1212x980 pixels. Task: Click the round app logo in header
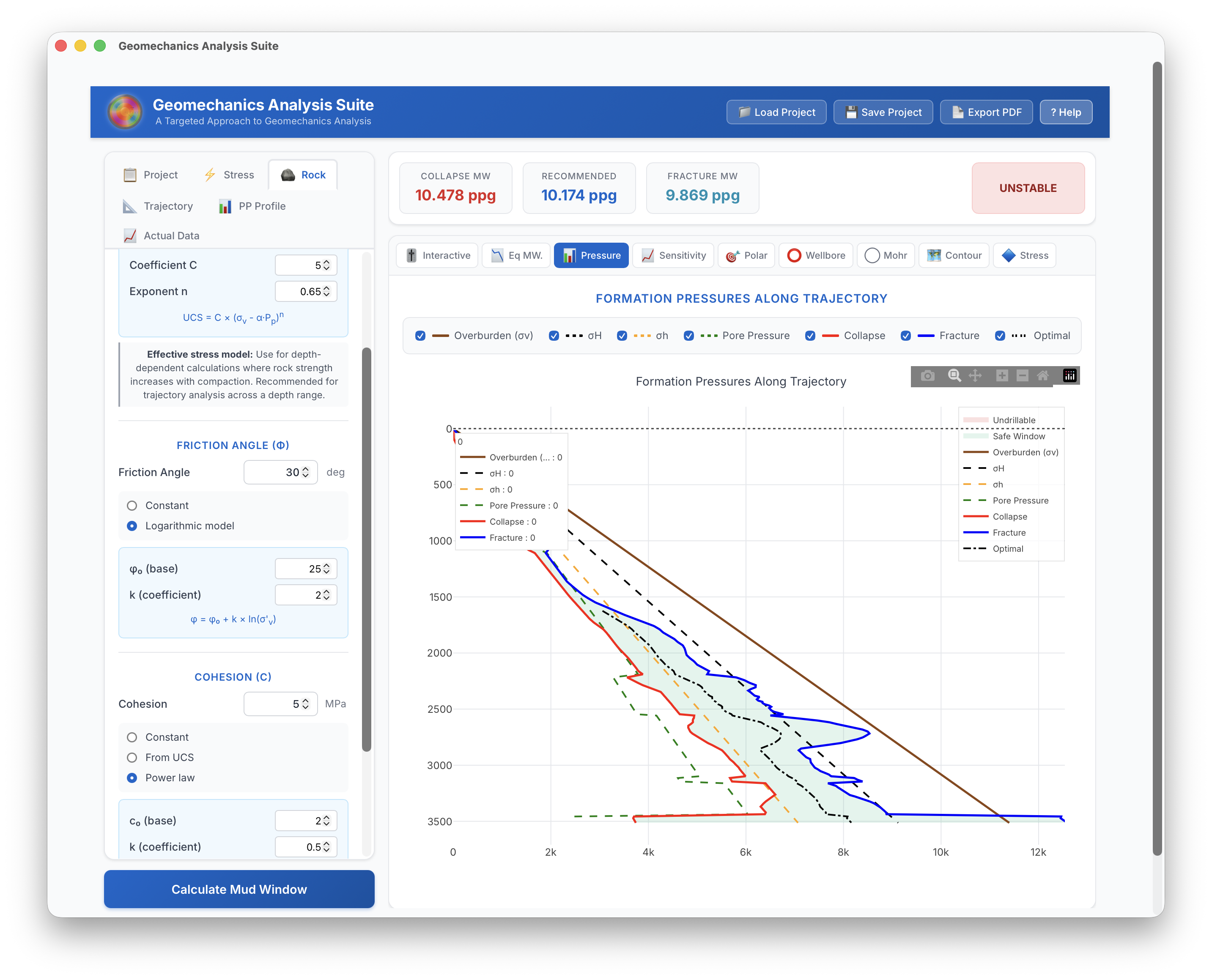coord(125,112)
